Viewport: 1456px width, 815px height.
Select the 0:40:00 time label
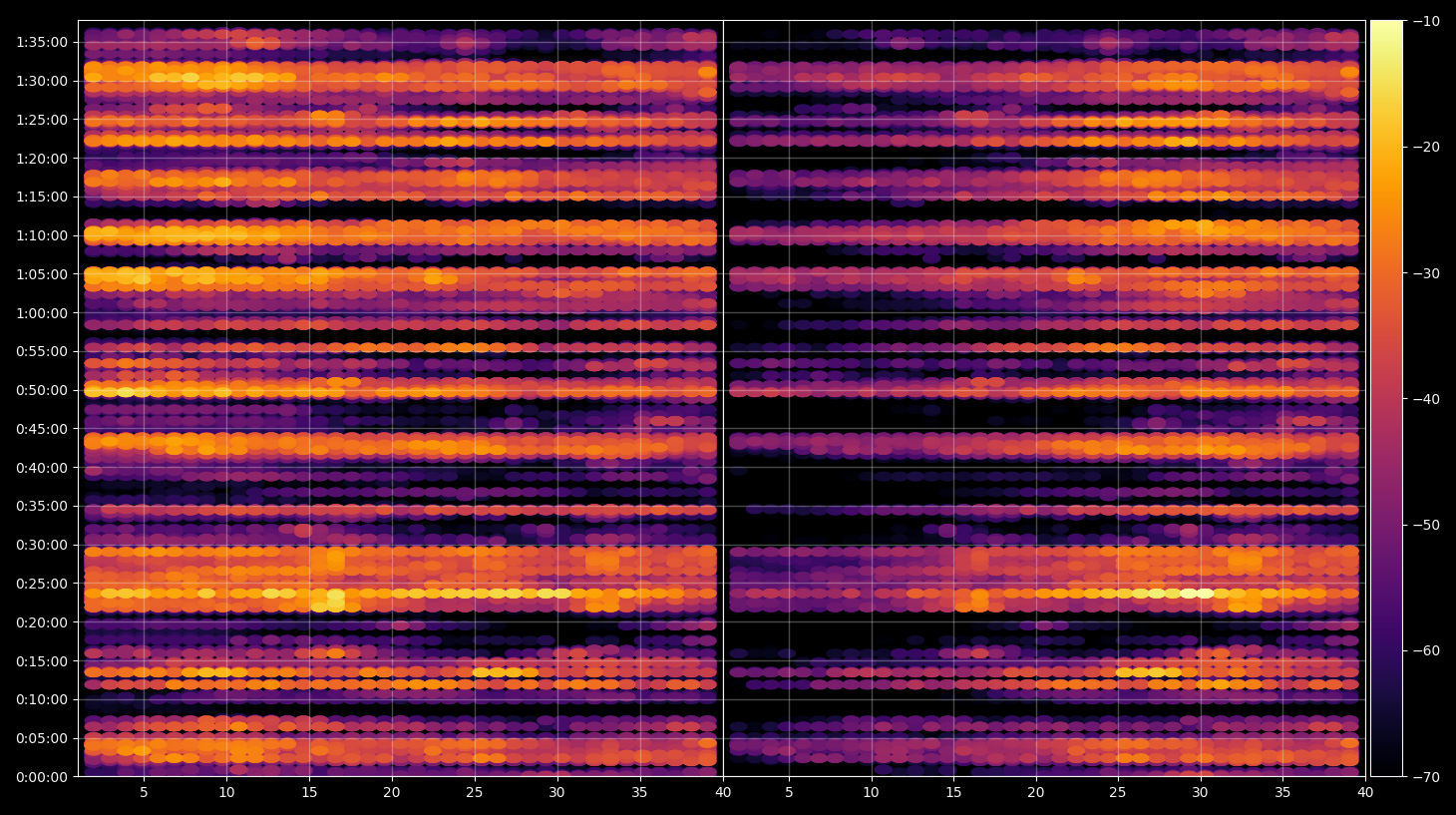[x=42, y=468]
